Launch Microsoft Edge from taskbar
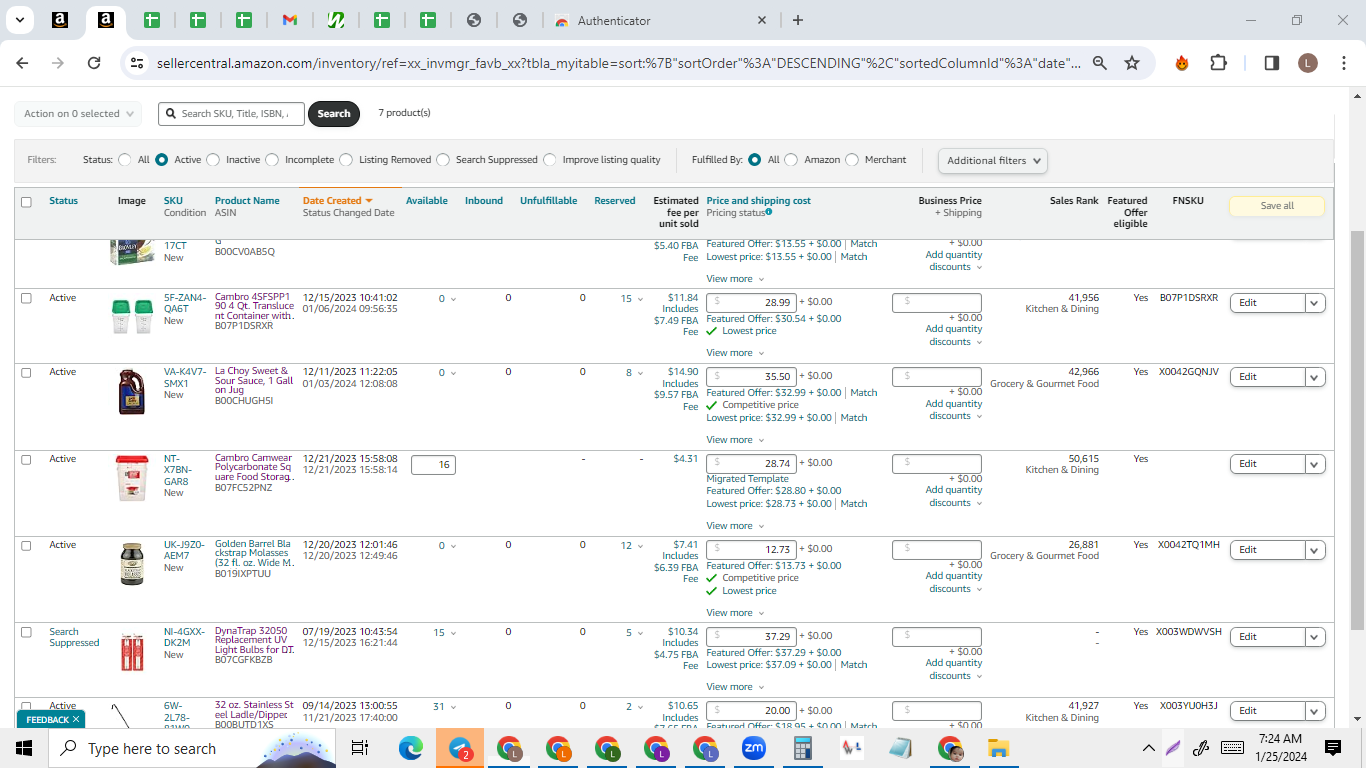Screen dimensions: 1366x768 click(x=411, y=748)
